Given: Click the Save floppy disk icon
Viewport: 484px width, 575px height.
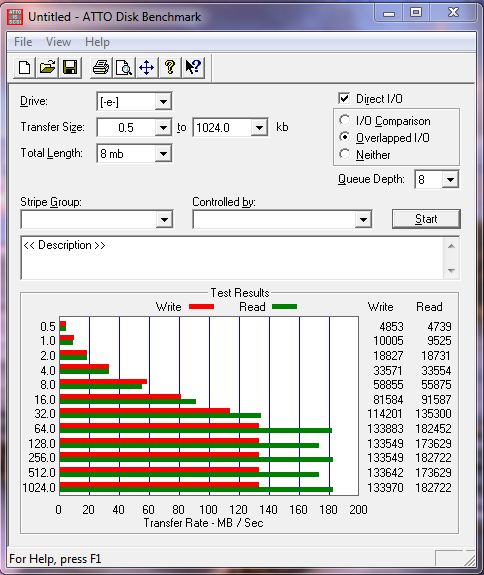Looking at the screenshot, I should pyautogui.click(x=70, y=67).
